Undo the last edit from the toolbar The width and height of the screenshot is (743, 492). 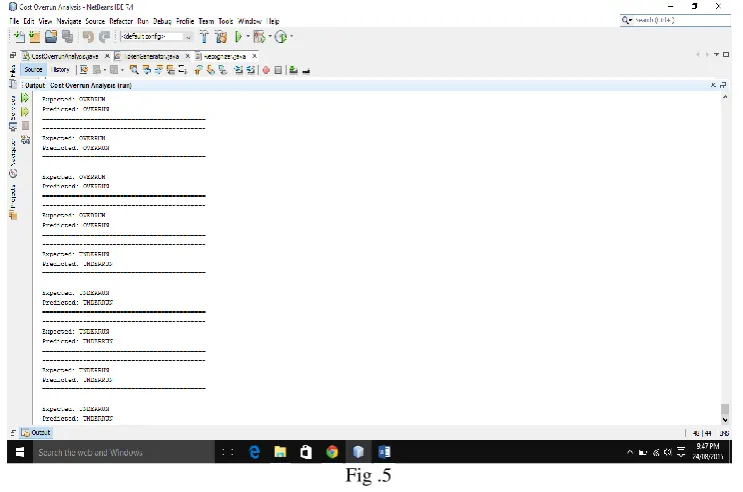(88, 36)
